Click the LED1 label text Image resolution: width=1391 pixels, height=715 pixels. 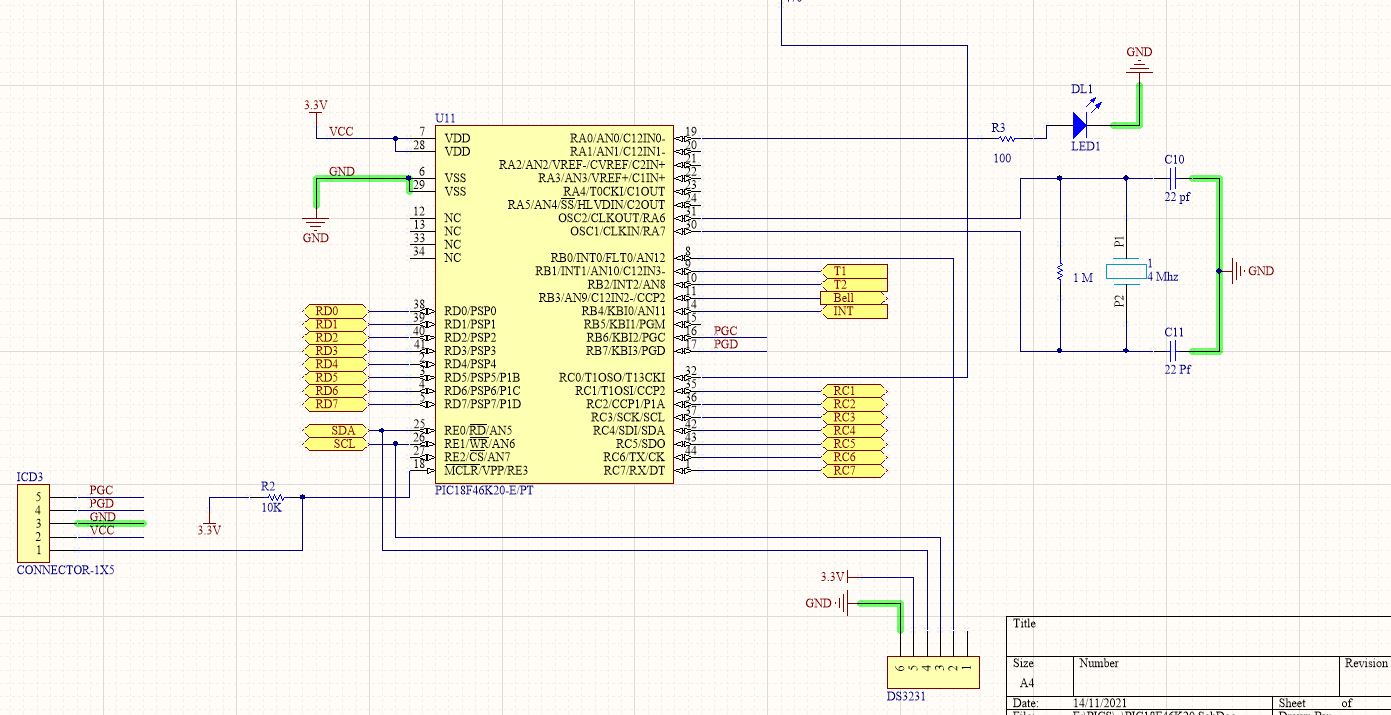coord(1085,147)
